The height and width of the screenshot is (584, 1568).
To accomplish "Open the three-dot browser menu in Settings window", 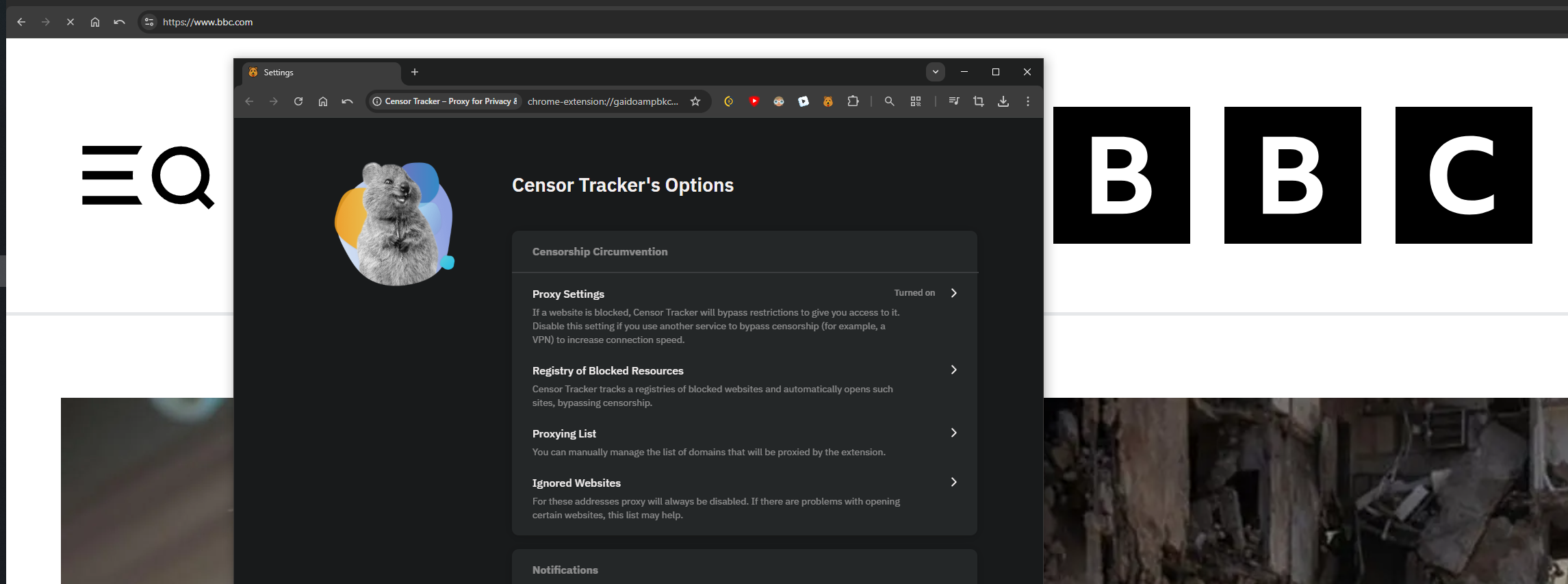I will (x=1028, y=101).
